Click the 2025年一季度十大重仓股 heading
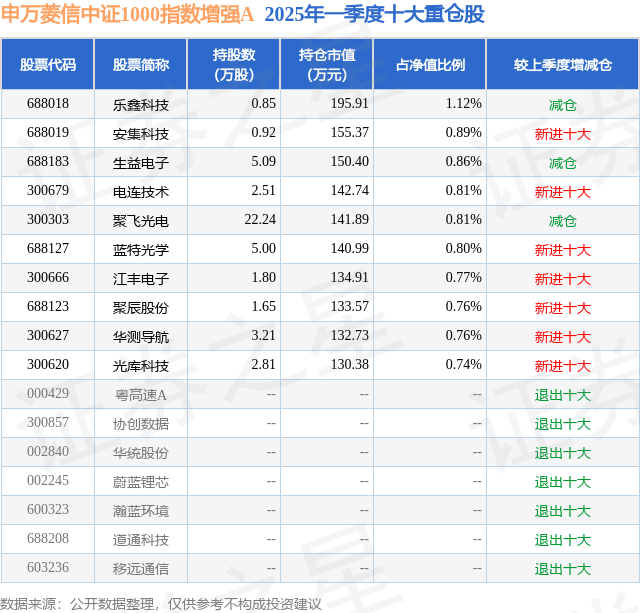640x613 pixels. (x=375, y=14)
